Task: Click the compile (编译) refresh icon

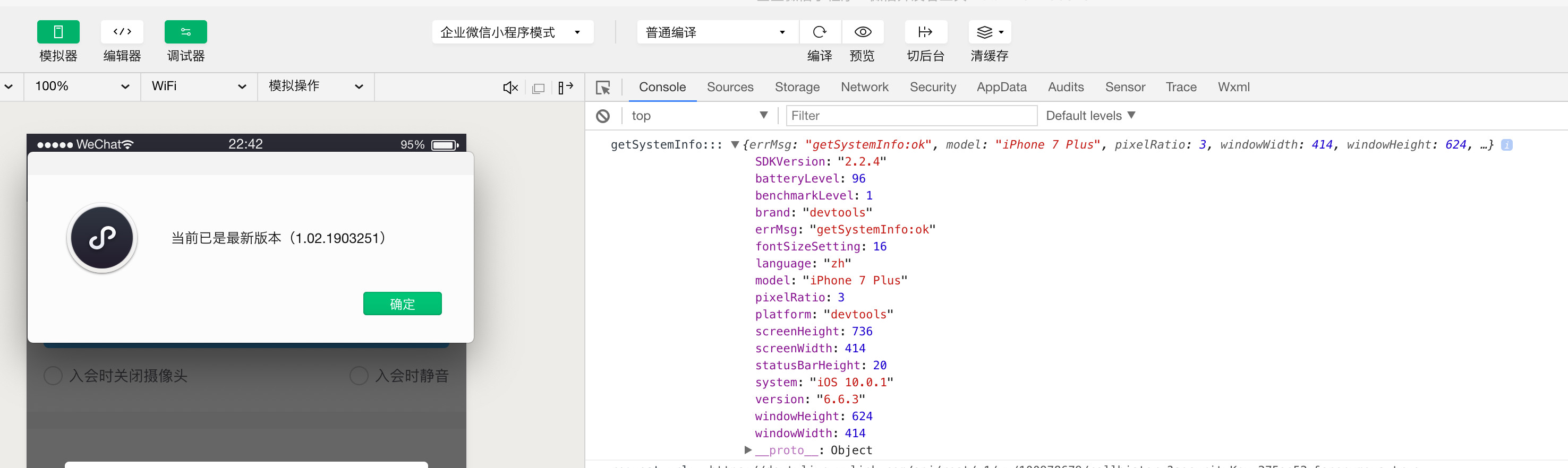Action: (819, 32)
